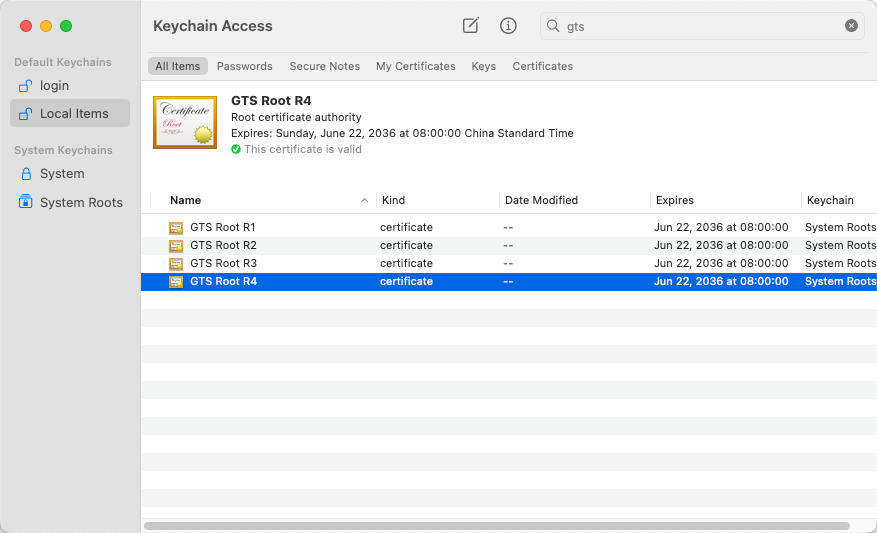Select the Local Items keychain
This screenshot has height=533, width=877.
(73, 114)
